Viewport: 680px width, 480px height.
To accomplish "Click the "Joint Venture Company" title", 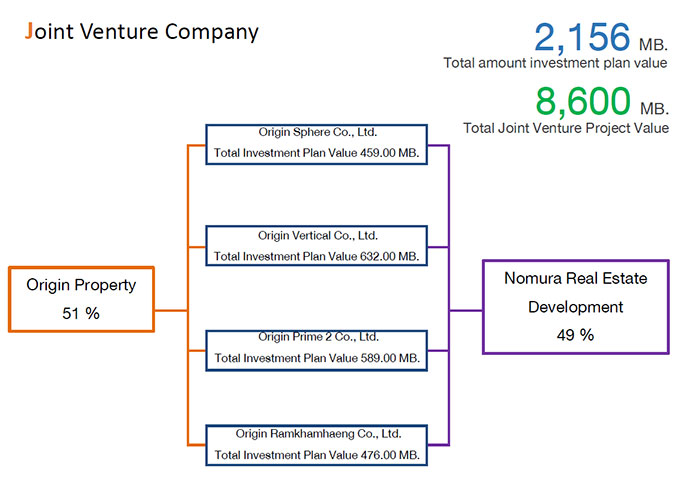I will 141,32.
